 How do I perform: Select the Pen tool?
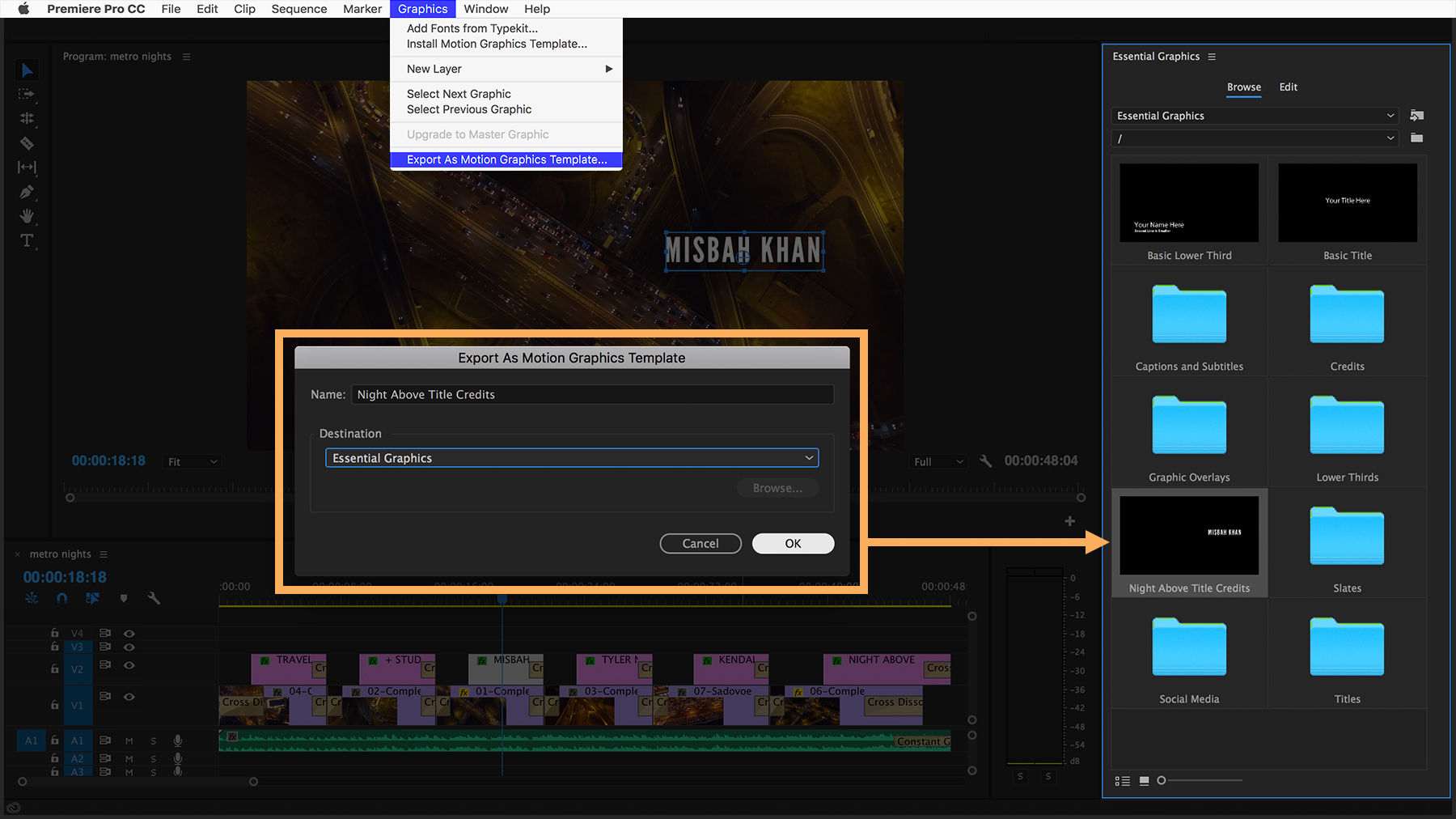coord(27,192)
